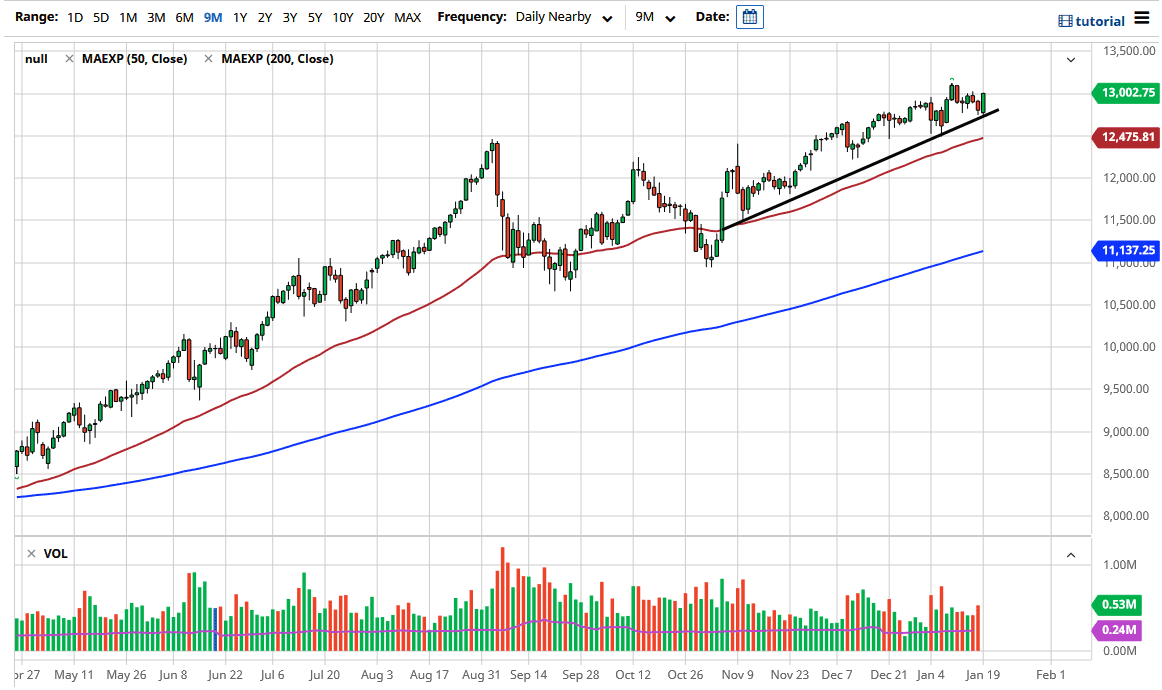1162x690 pixels.
Task: Collapse the main price chart panel
Action: pyautogui.click(x=1070, y=59)
